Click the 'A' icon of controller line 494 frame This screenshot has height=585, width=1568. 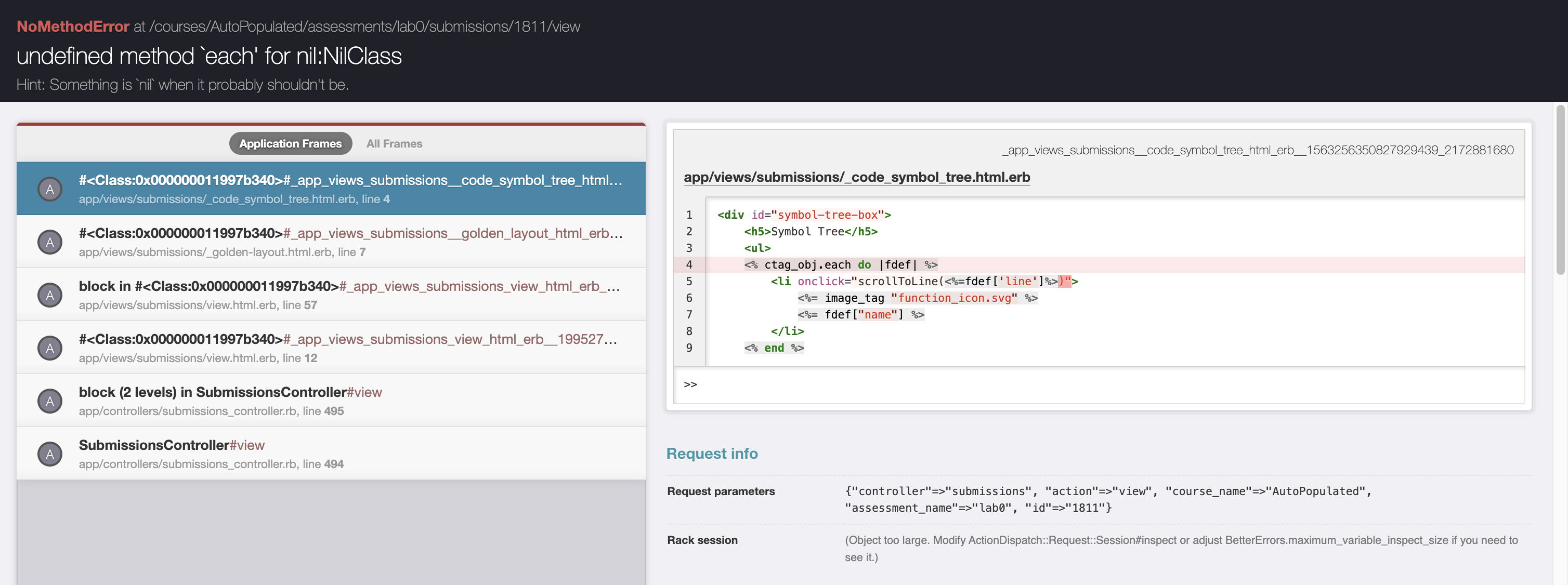coord(50,454)
